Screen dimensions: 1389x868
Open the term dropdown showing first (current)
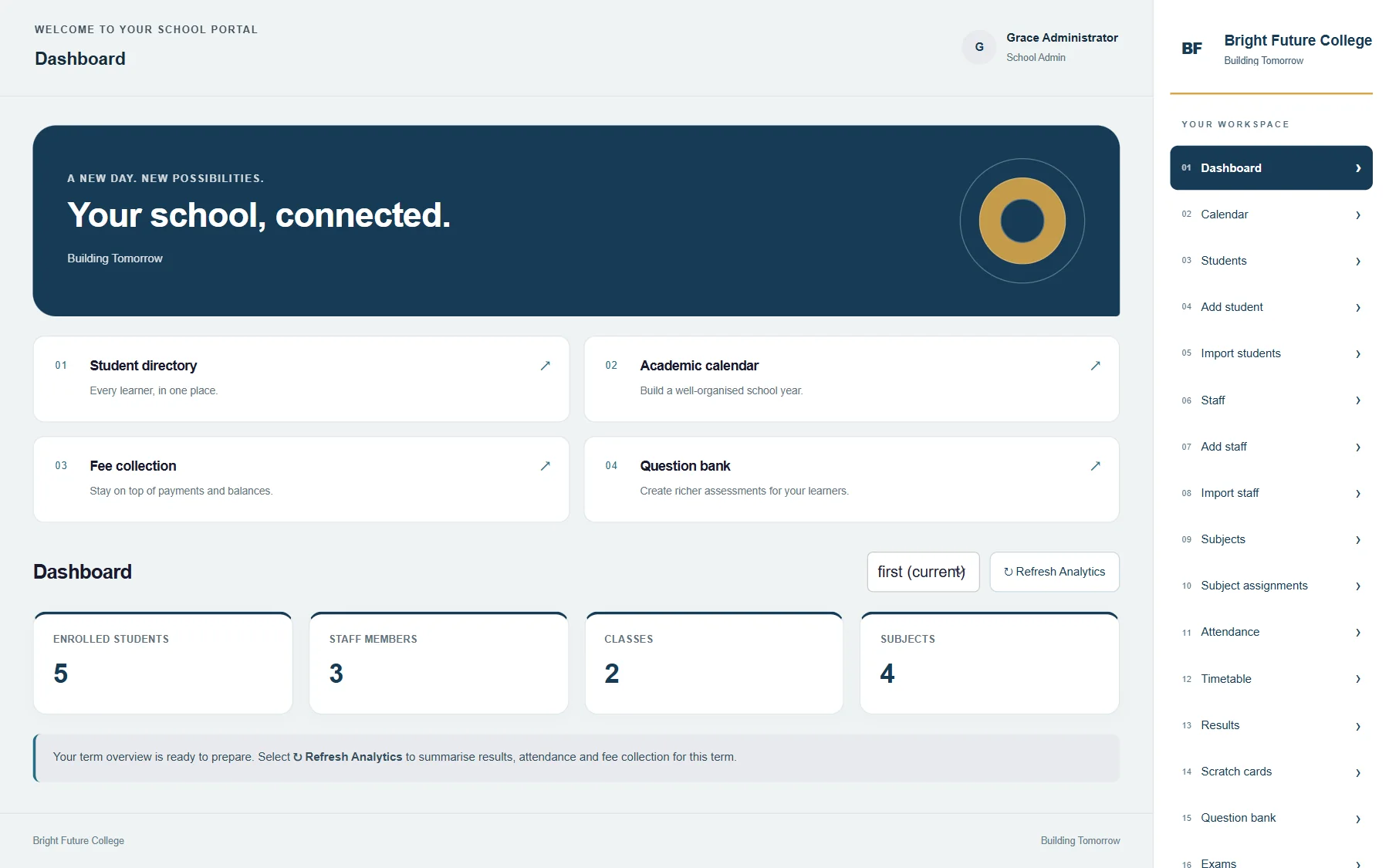coord(923,572)
